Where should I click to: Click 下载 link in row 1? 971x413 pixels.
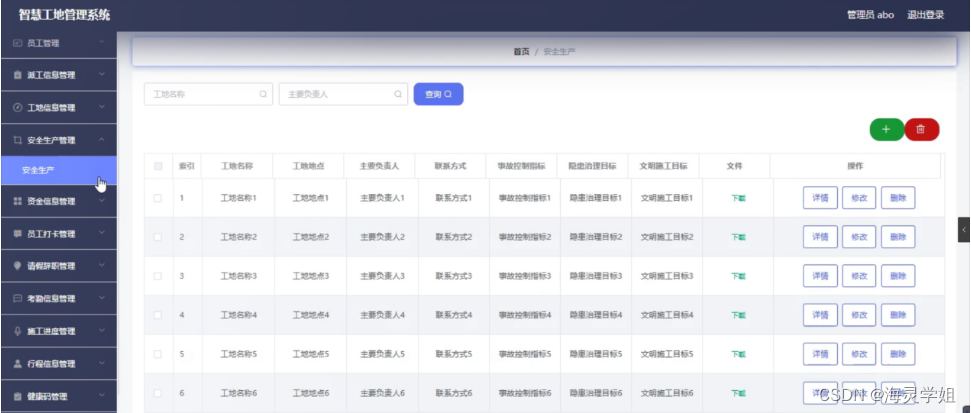click(738, 199)
